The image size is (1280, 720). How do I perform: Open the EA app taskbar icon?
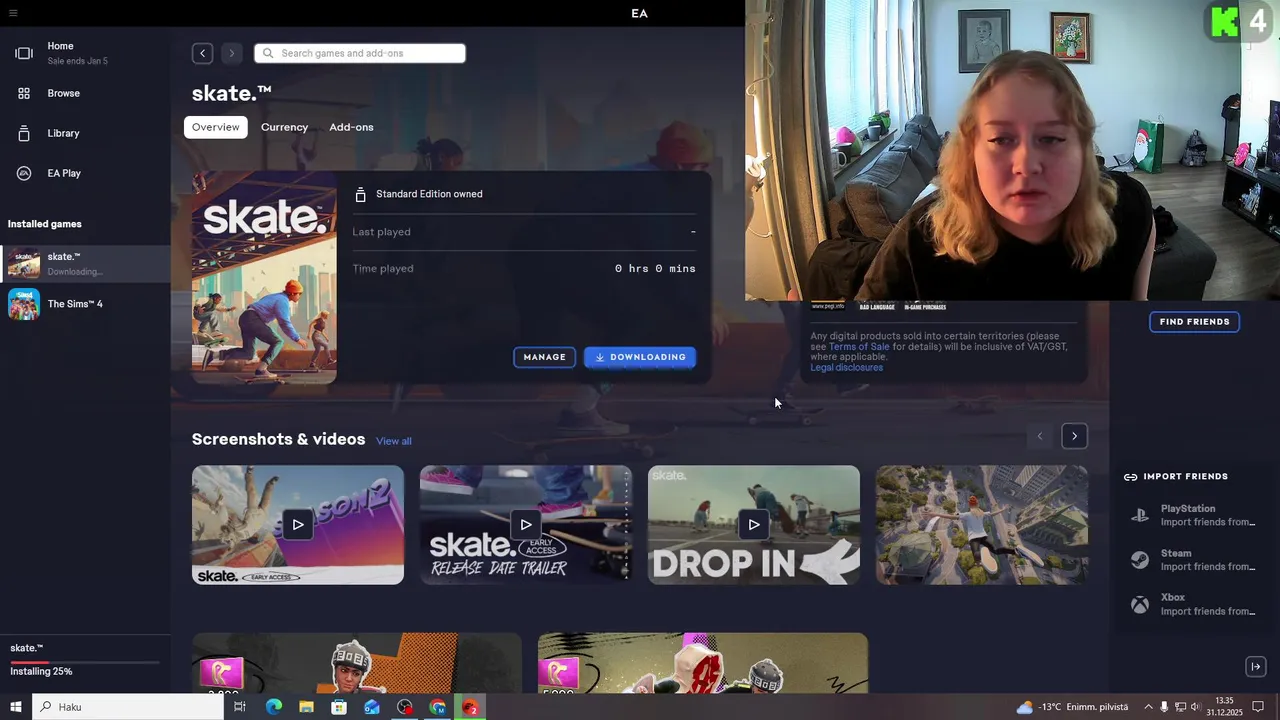[x=470, y=707]
